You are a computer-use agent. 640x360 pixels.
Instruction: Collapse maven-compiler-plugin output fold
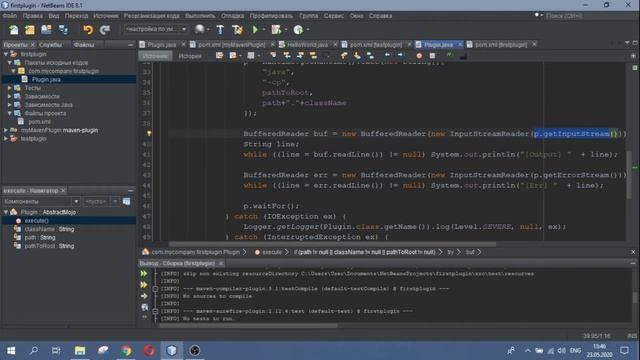tap(155, 289)
